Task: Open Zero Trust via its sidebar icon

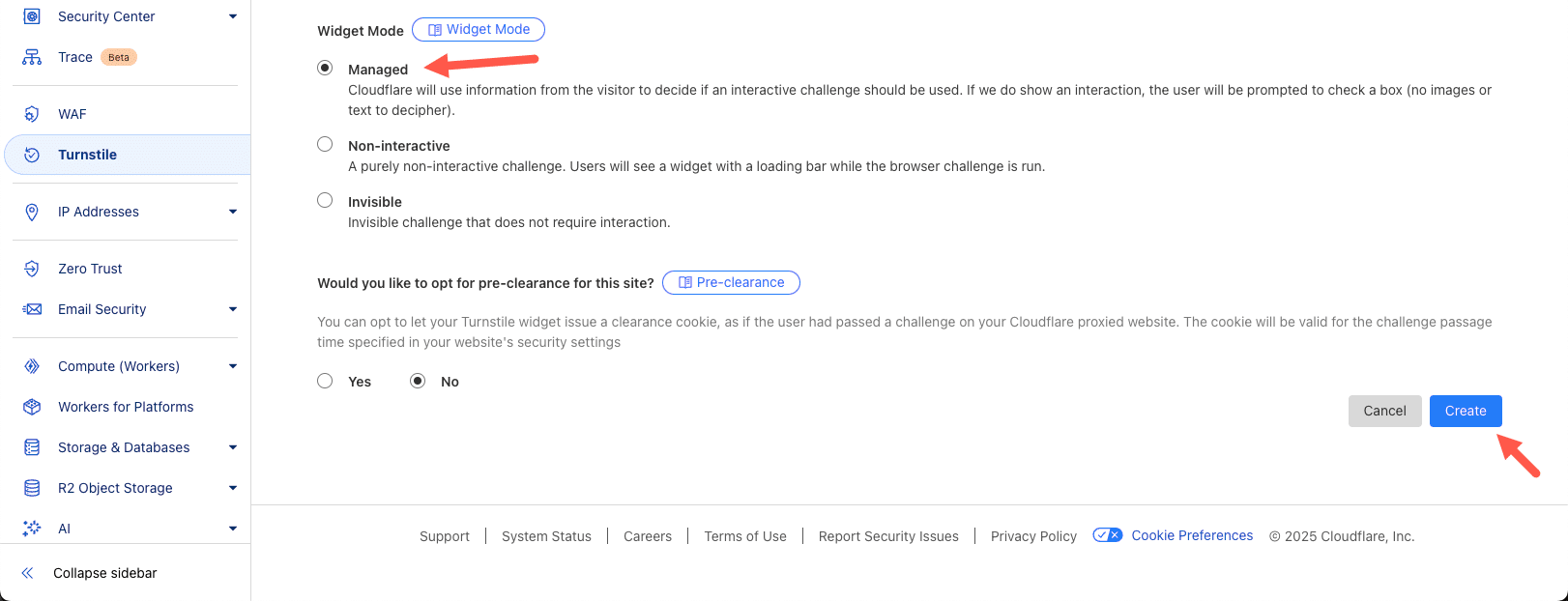Action: pyautogui.click(x=32, y=268)
